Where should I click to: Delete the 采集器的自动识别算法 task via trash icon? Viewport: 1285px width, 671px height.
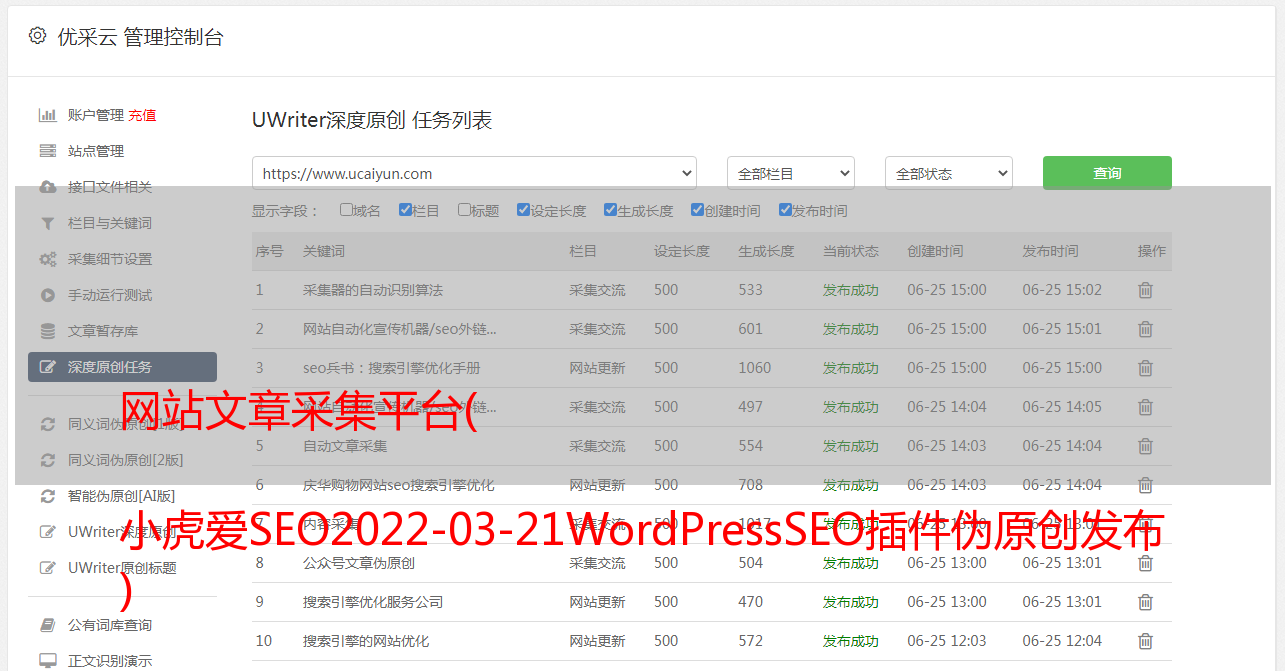(x=1145, y=290)
